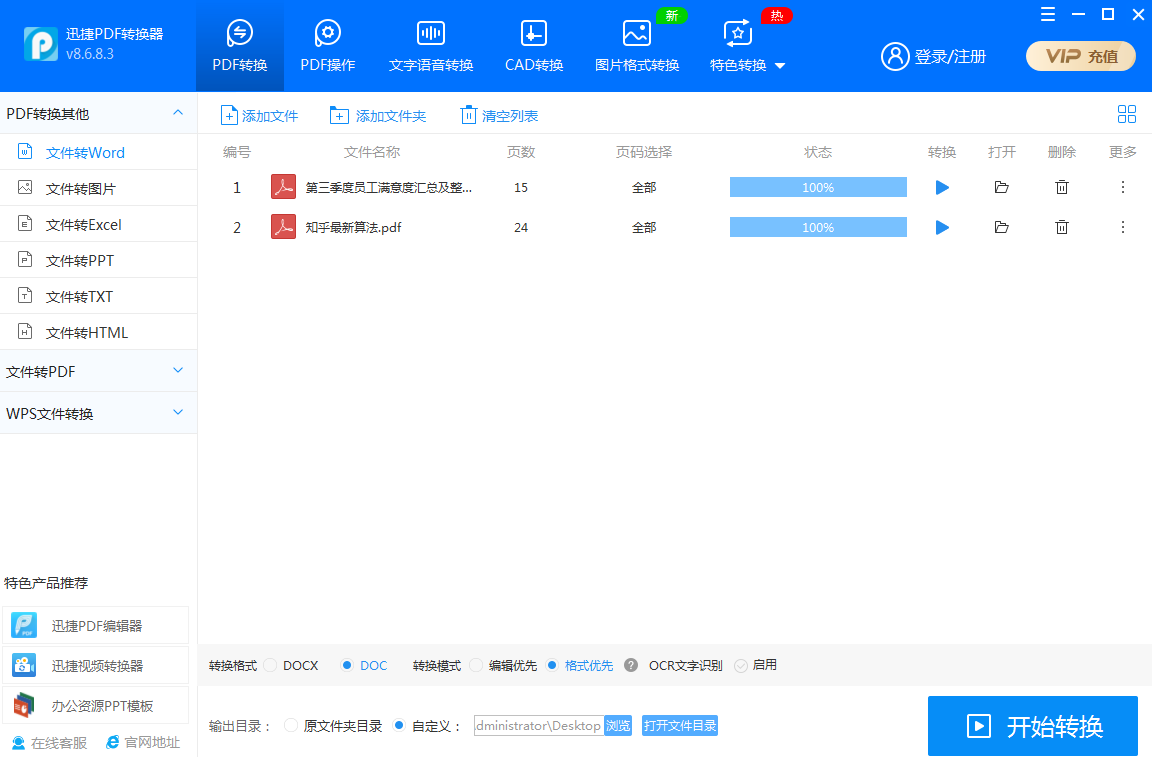Enable the OCR 启用 checkbox

(x=741, y=665)
